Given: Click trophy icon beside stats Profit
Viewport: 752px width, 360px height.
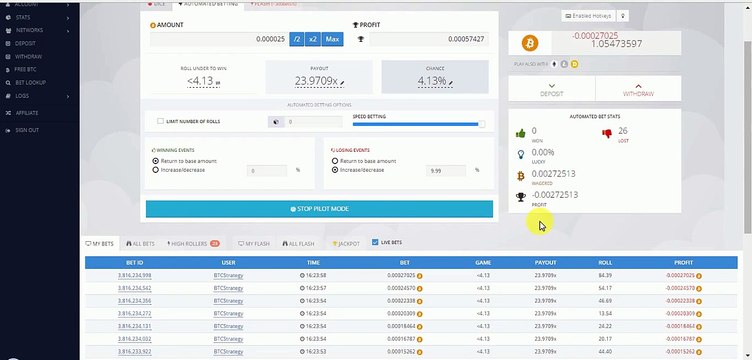Looking at the screenshot, I should (x=521, y=197).
